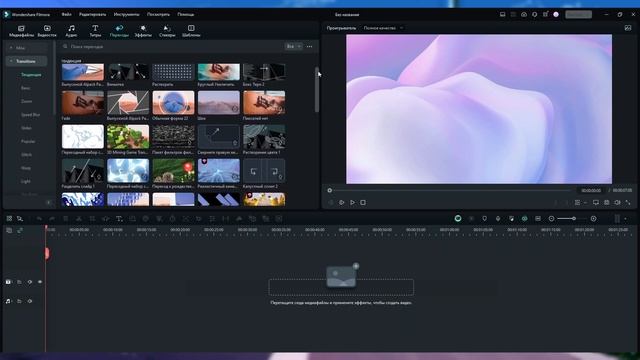
Task: Click the play button in the player
Action: tap(352, 202)
